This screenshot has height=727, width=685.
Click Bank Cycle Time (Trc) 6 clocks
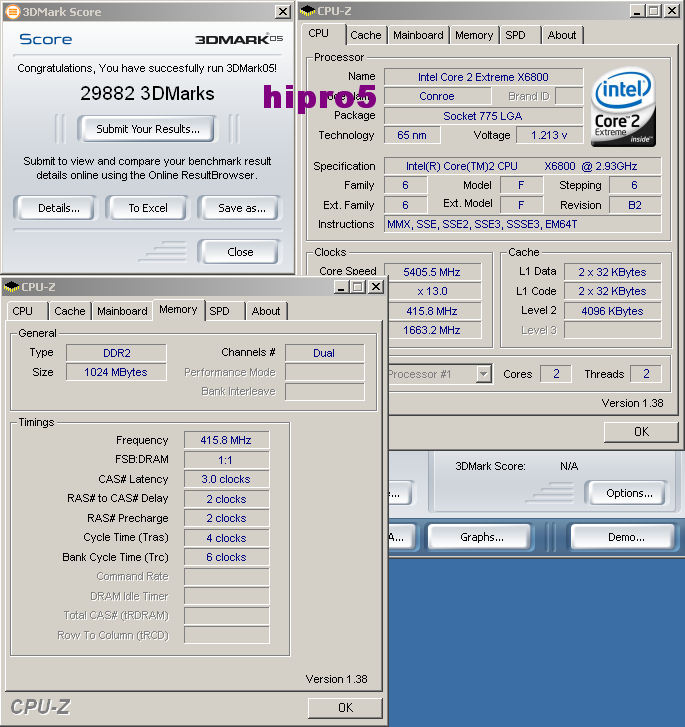[226, 557]
